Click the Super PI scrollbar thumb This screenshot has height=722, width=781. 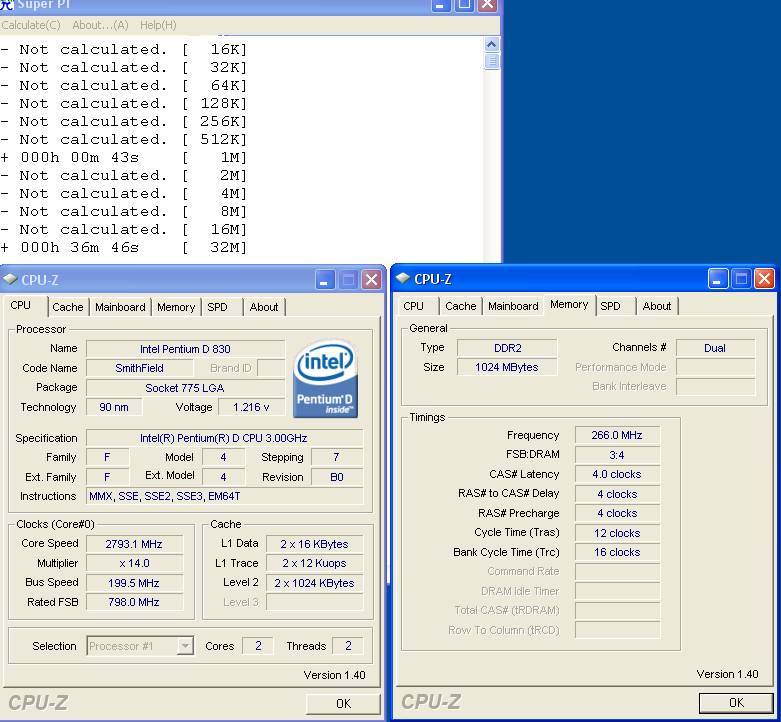coord(492,61)
